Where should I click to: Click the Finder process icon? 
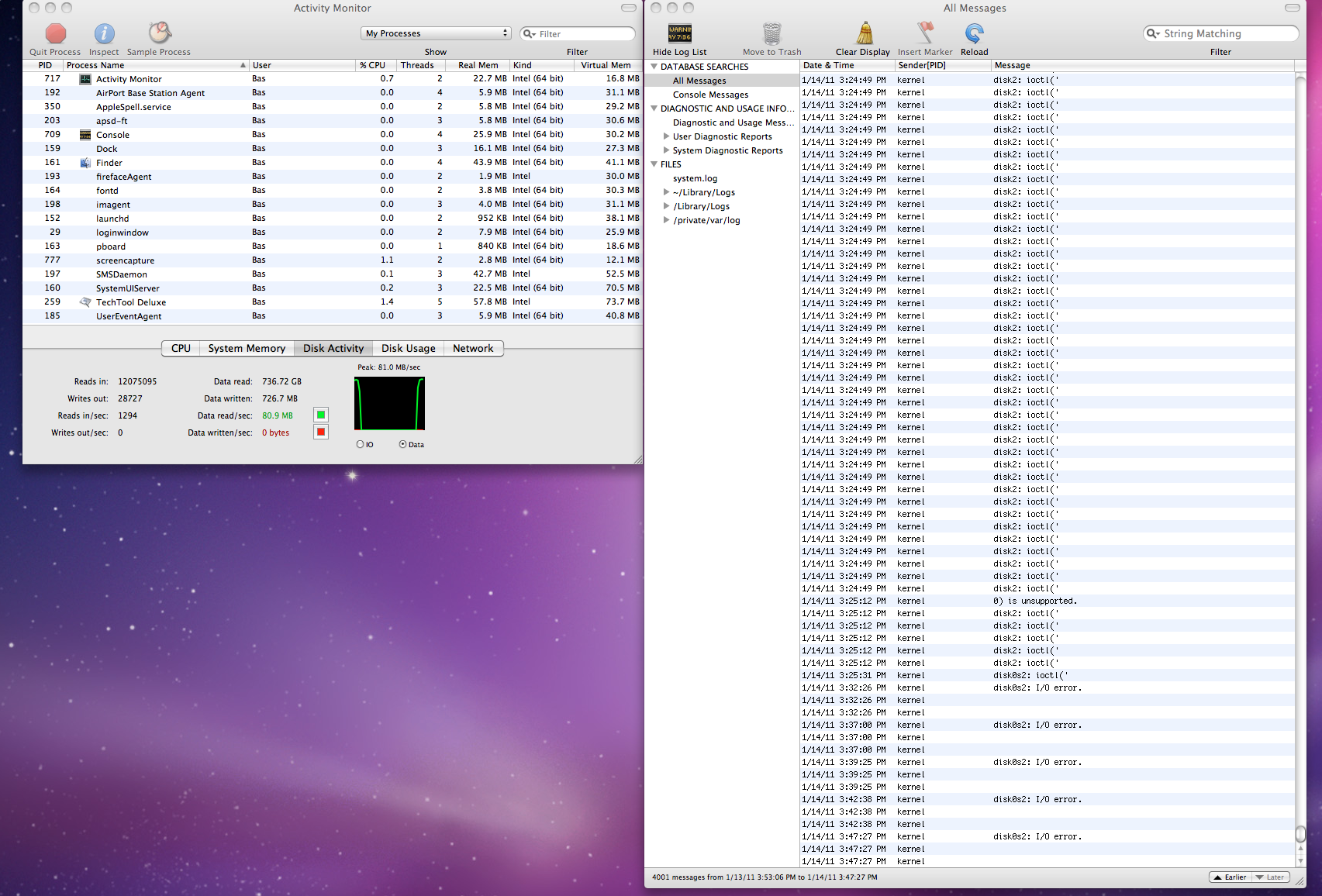click(85, 163)
